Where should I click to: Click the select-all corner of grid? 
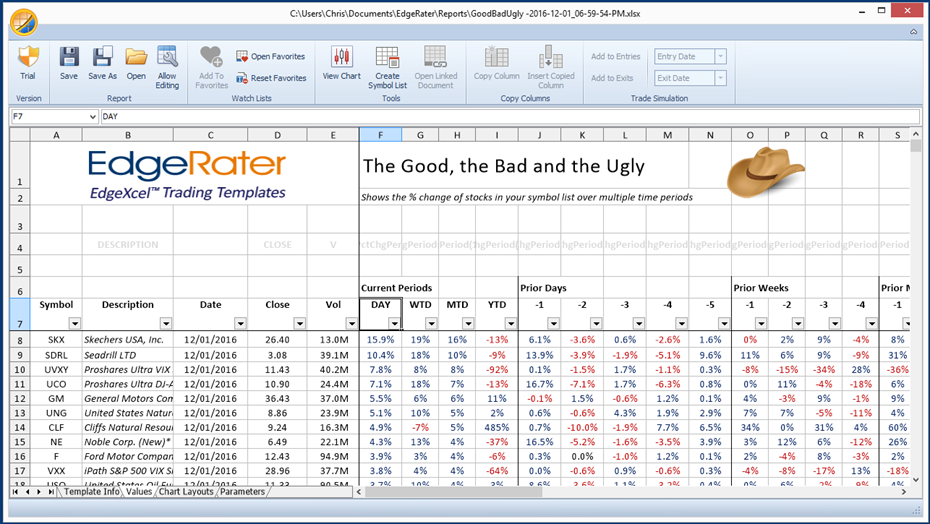click(20, 135)
